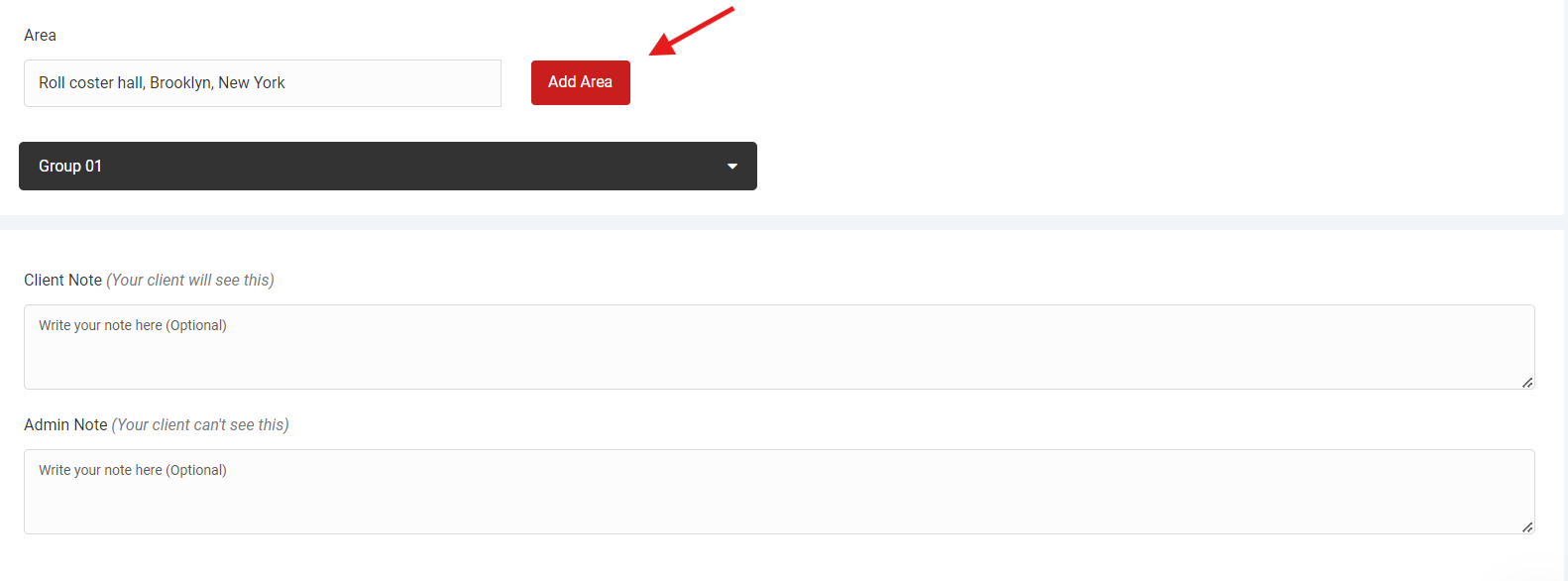Click the Client Note placeholder text

[133, 325]
